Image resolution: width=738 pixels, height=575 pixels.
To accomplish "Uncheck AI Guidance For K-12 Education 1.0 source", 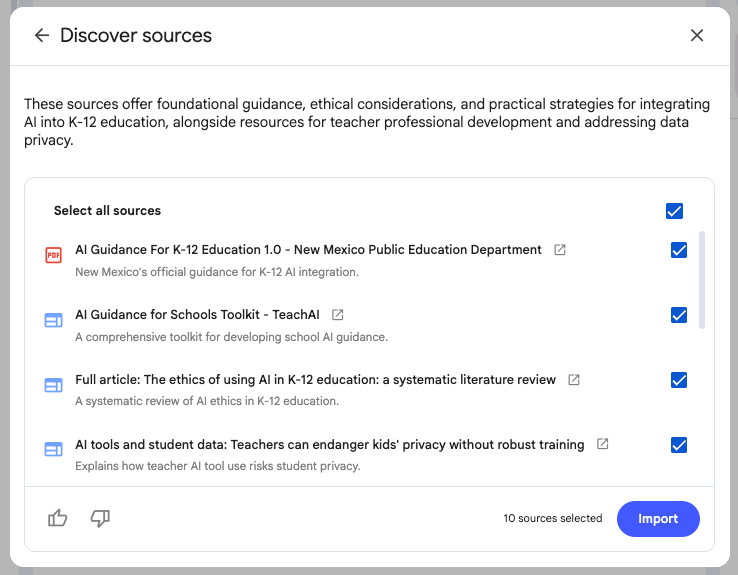I will pos(679,250).
